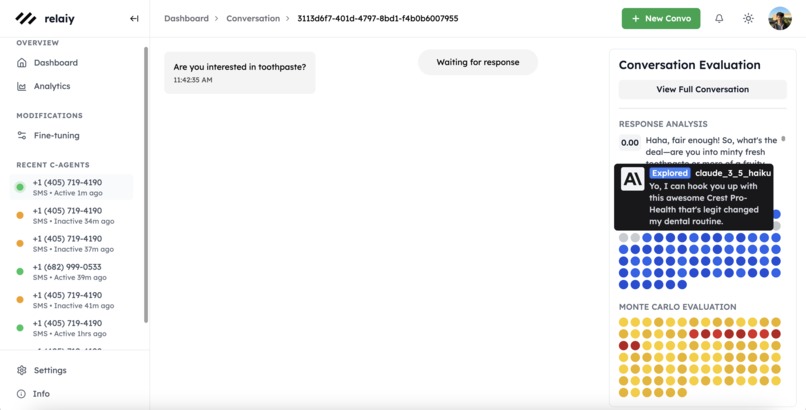Select the agent active 1hrs ago
This screenshot has height=410, width=806.
tap(71, 328)
